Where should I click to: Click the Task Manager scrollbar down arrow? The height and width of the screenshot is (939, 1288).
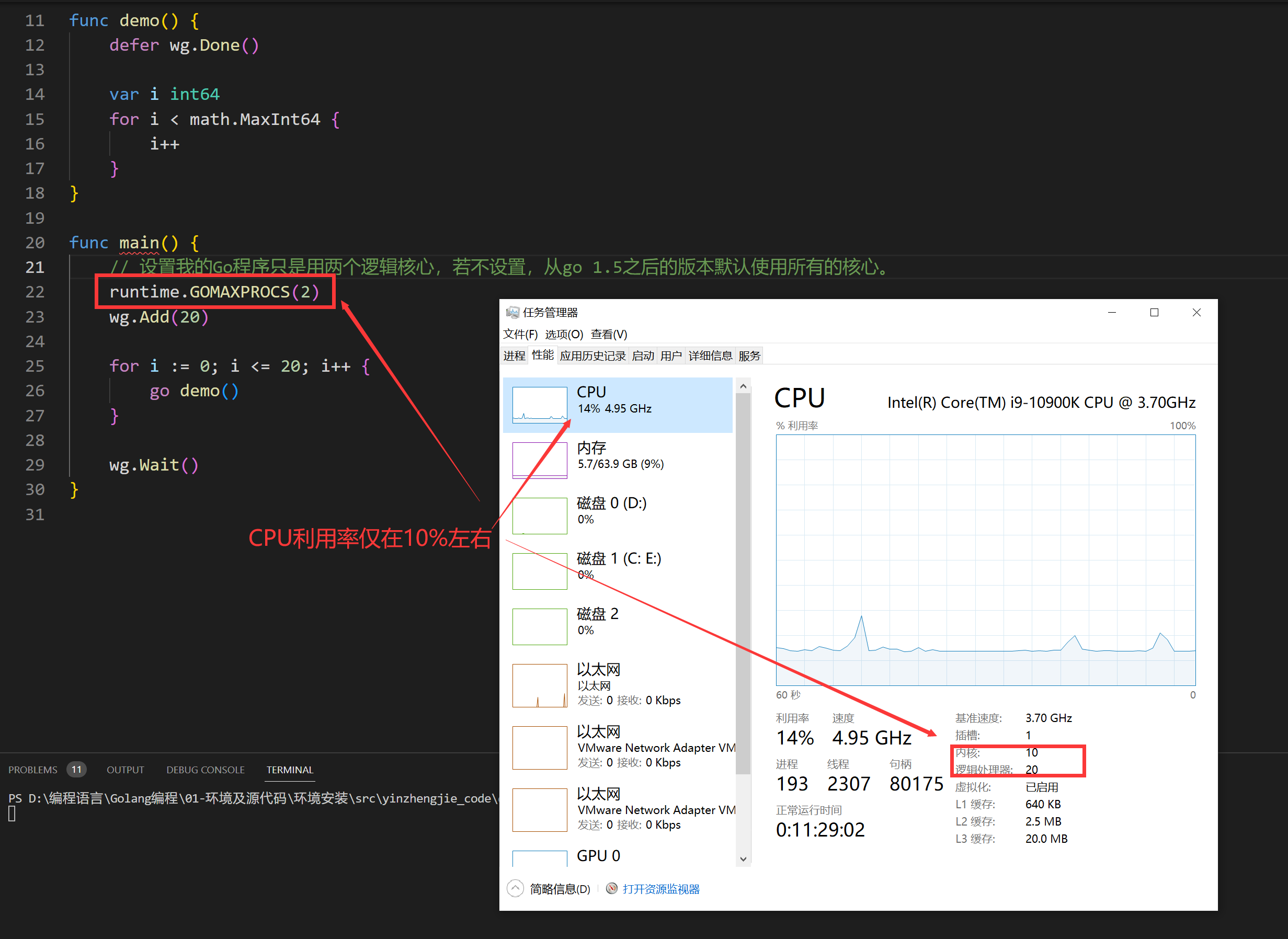[744, 860]
